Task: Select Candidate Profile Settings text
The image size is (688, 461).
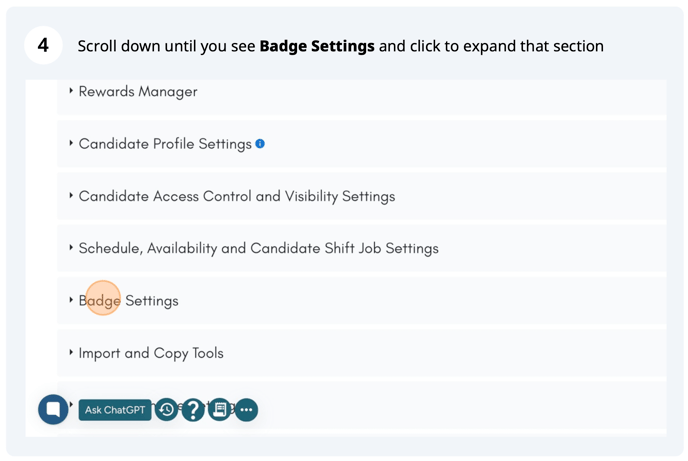Action: [165, 144]
